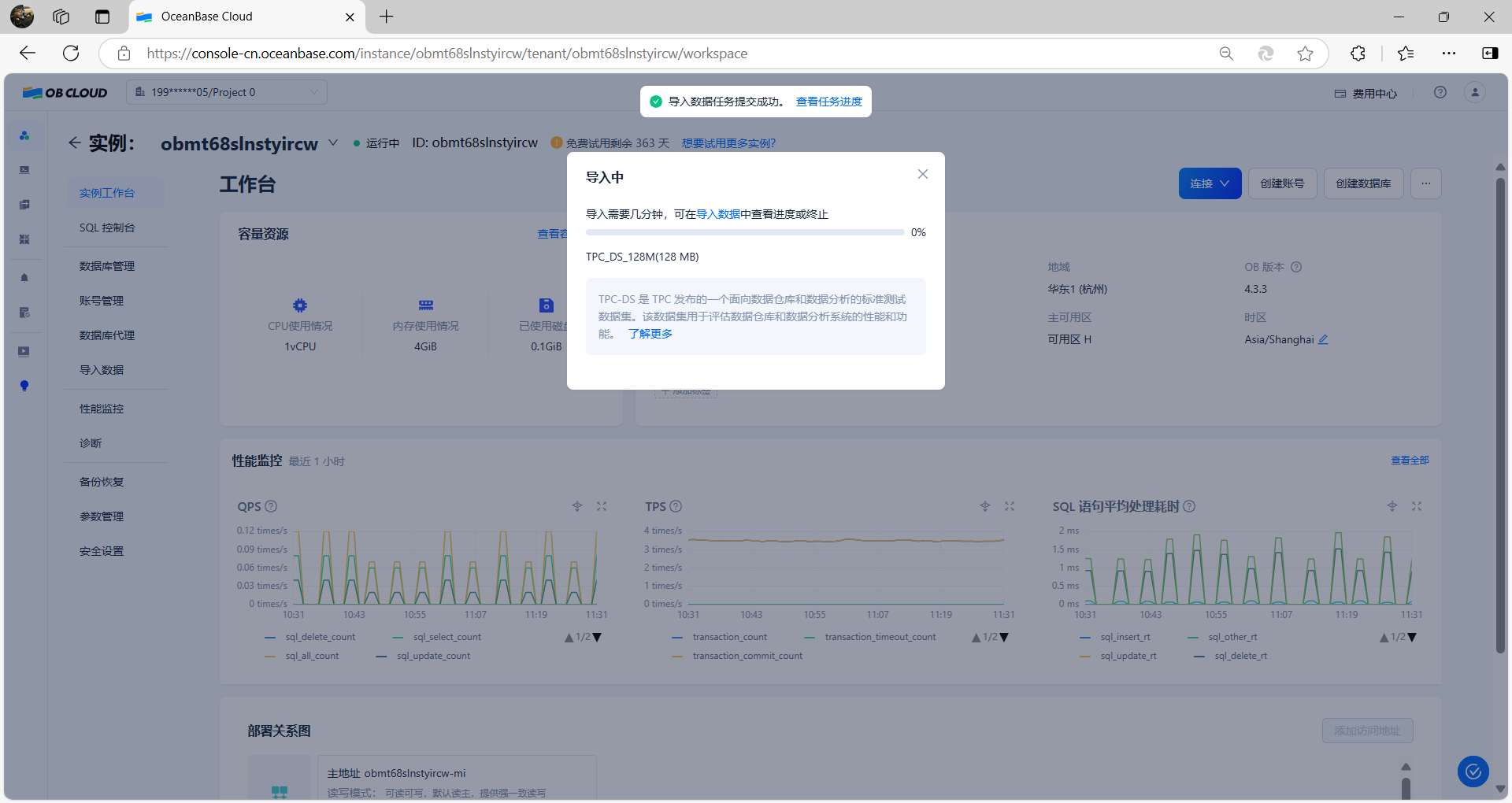Toggle sql_update_count series in QPS legend
This screenshot has height=803, width=1512.
click(424, 656)
